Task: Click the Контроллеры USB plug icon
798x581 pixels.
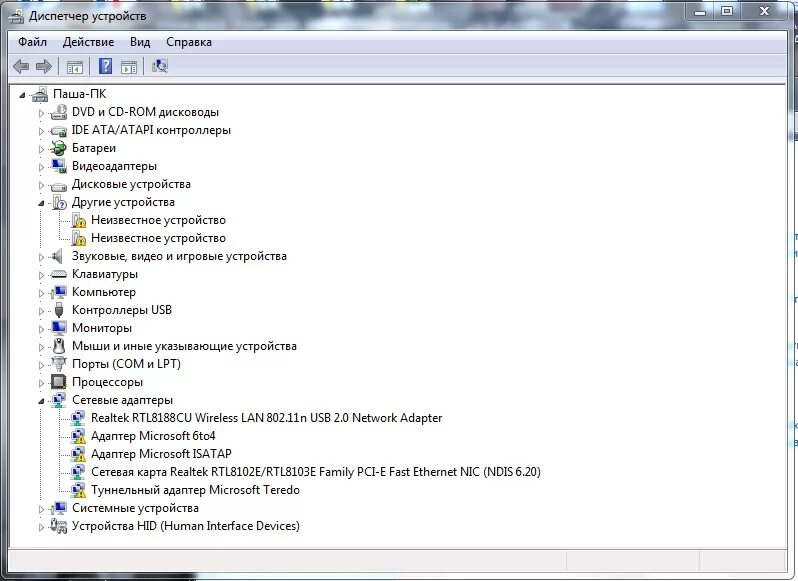Action: pyautogui.click(x=59, y=310)
